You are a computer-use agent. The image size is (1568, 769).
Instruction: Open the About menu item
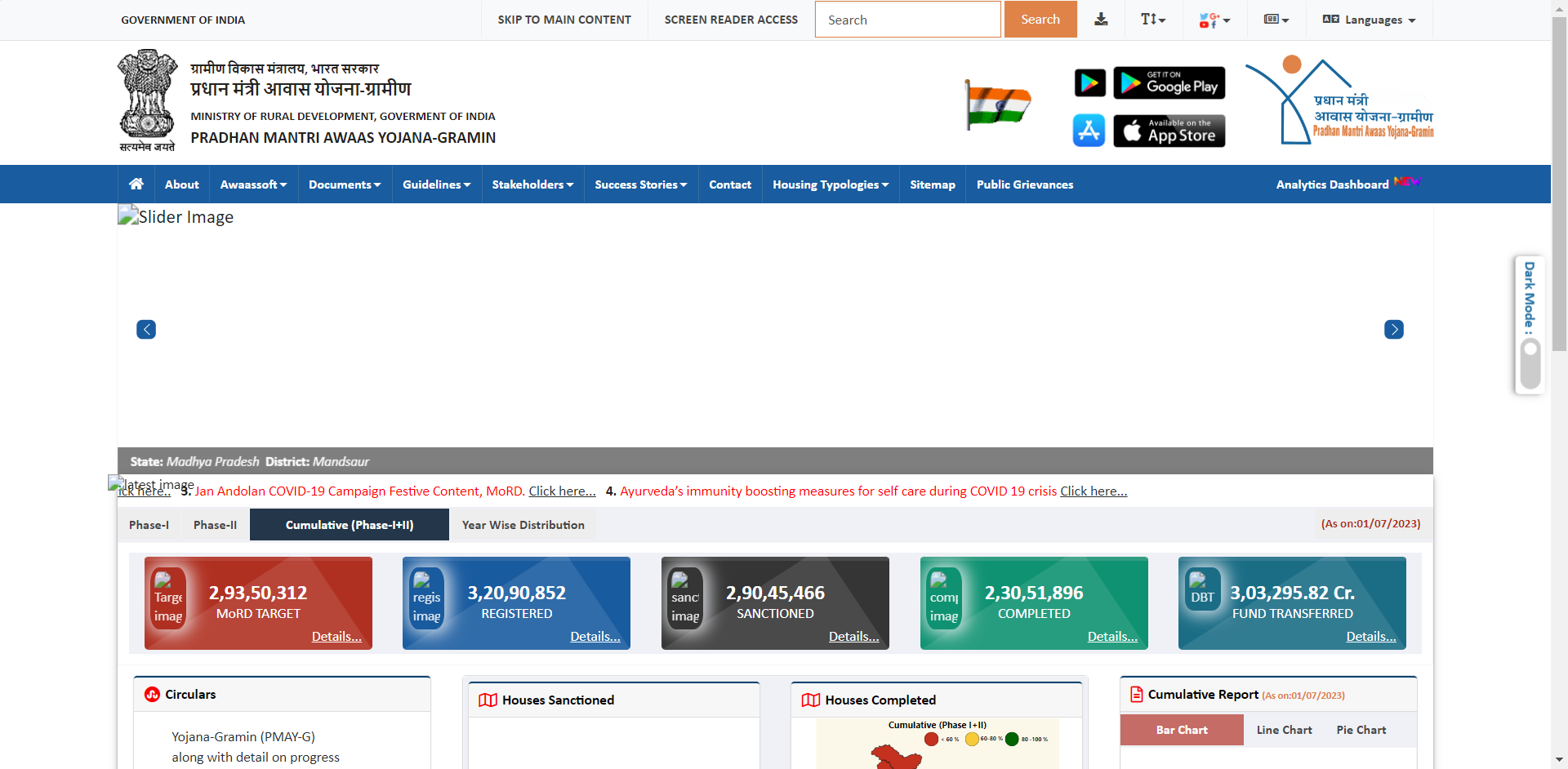tap(181, 184)
